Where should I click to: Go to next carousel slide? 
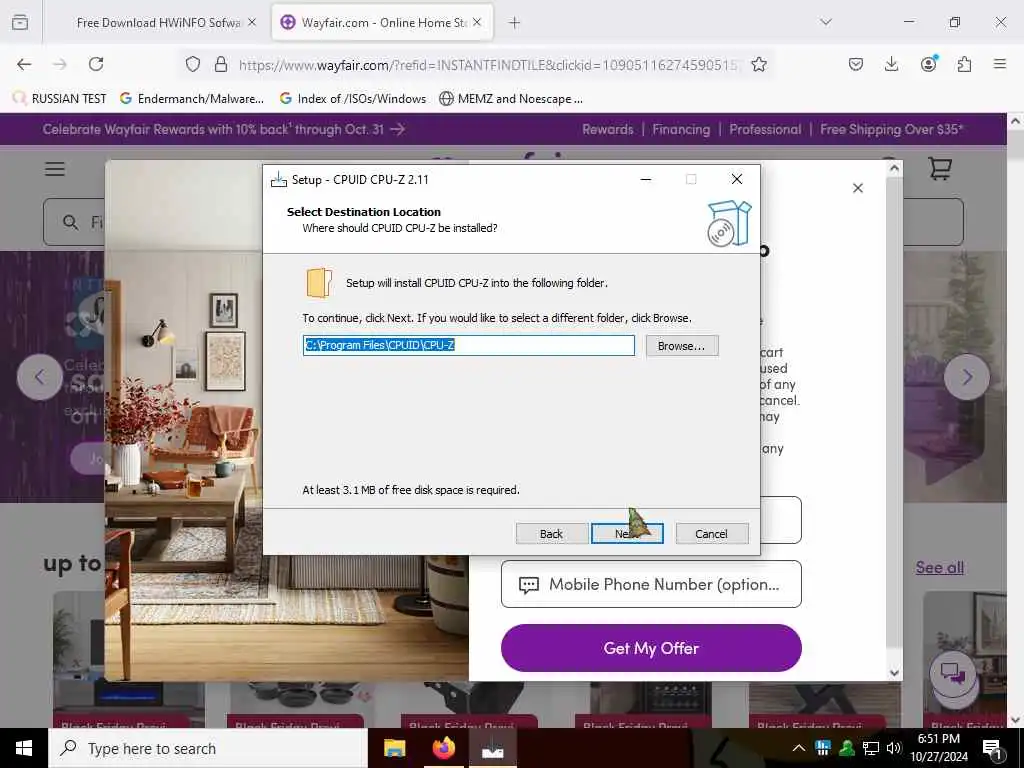coord(967,377)
